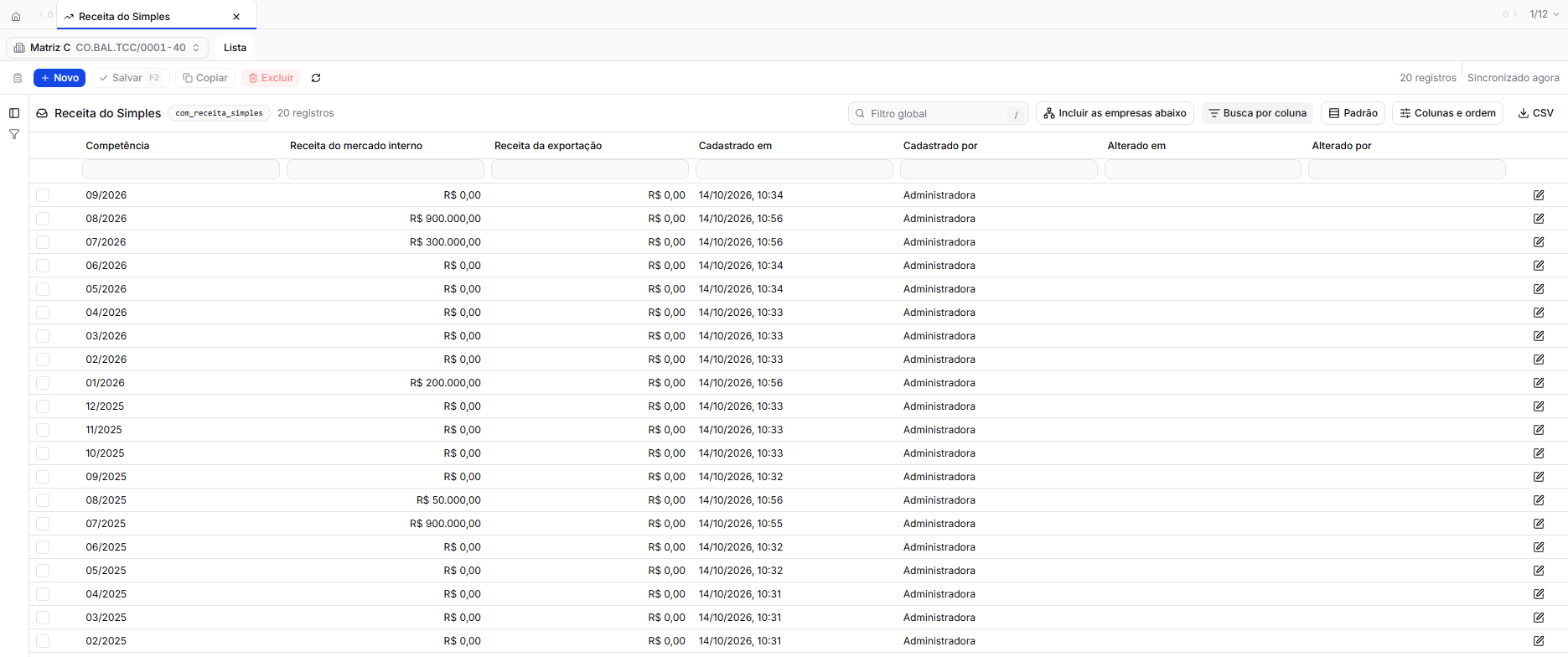This screenshot has height=657, width=1568.
Task: Select the 09/2026 row checkbox
Action: click(43, 195)
